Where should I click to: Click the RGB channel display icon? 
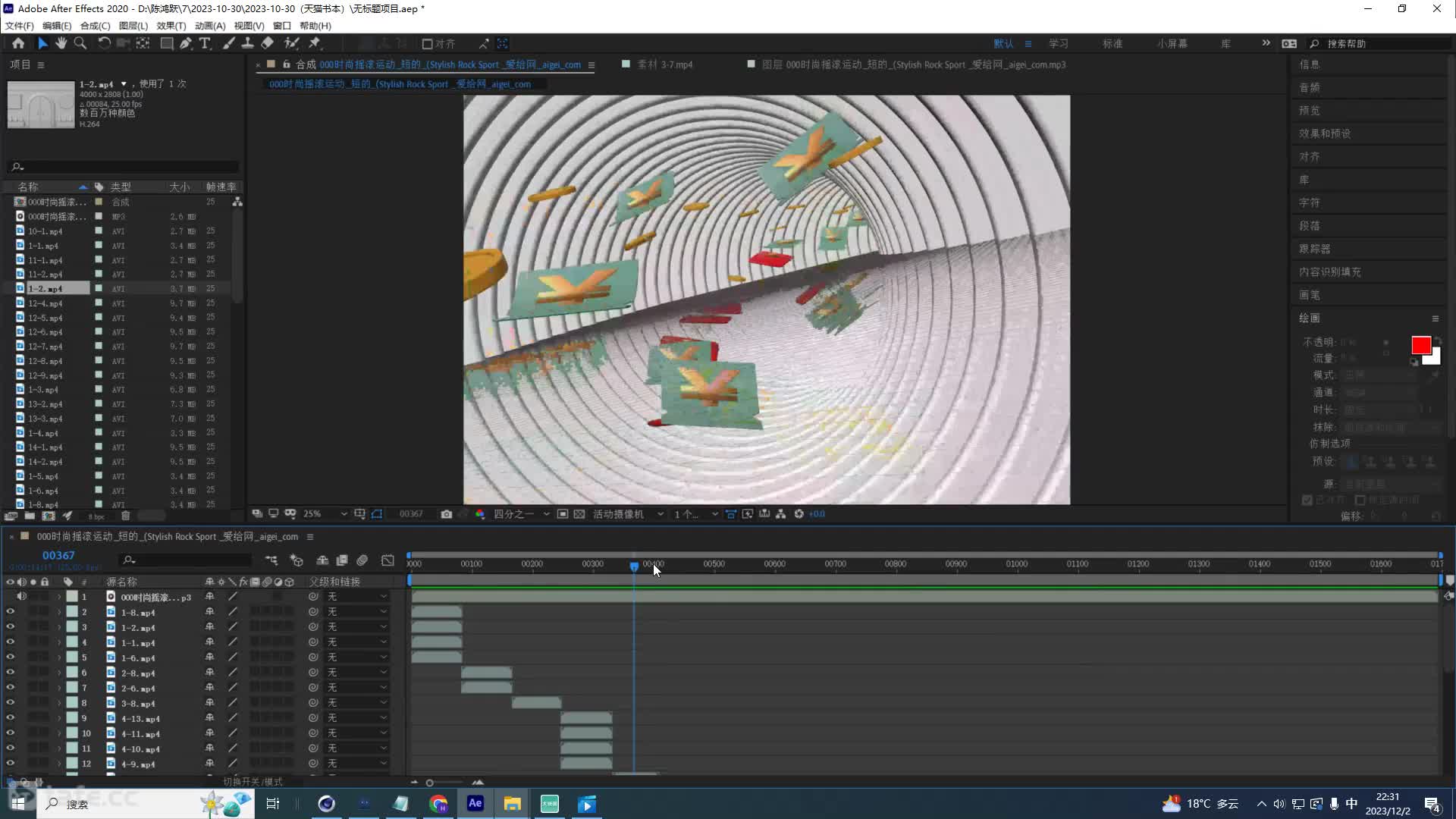[479, 514]
